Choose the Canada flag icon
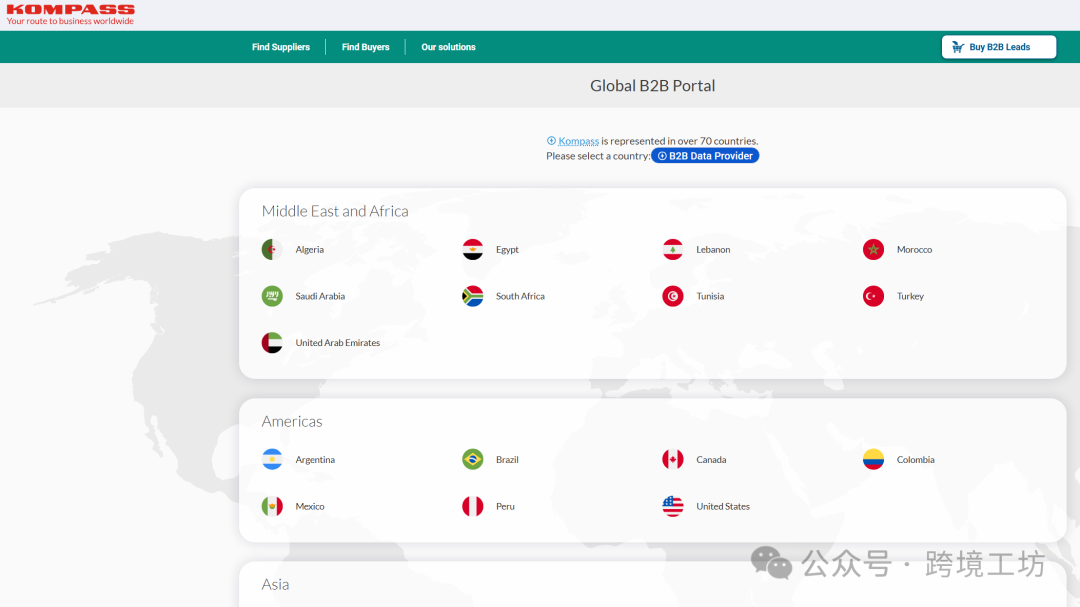1080x607 pixels. (673, 460)
